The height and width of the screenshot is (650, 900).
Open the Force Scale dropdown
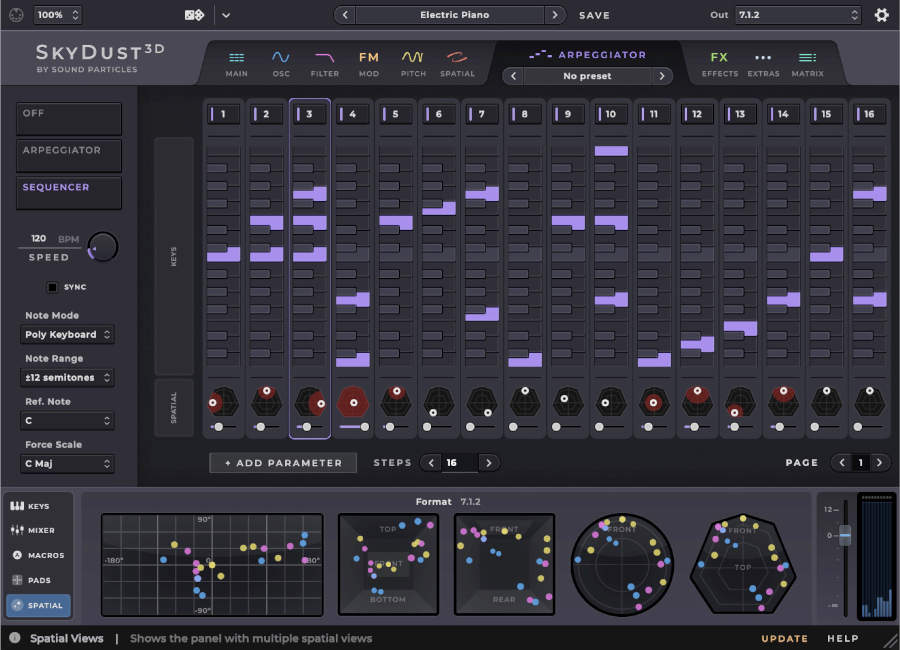[x=67, y=464]
